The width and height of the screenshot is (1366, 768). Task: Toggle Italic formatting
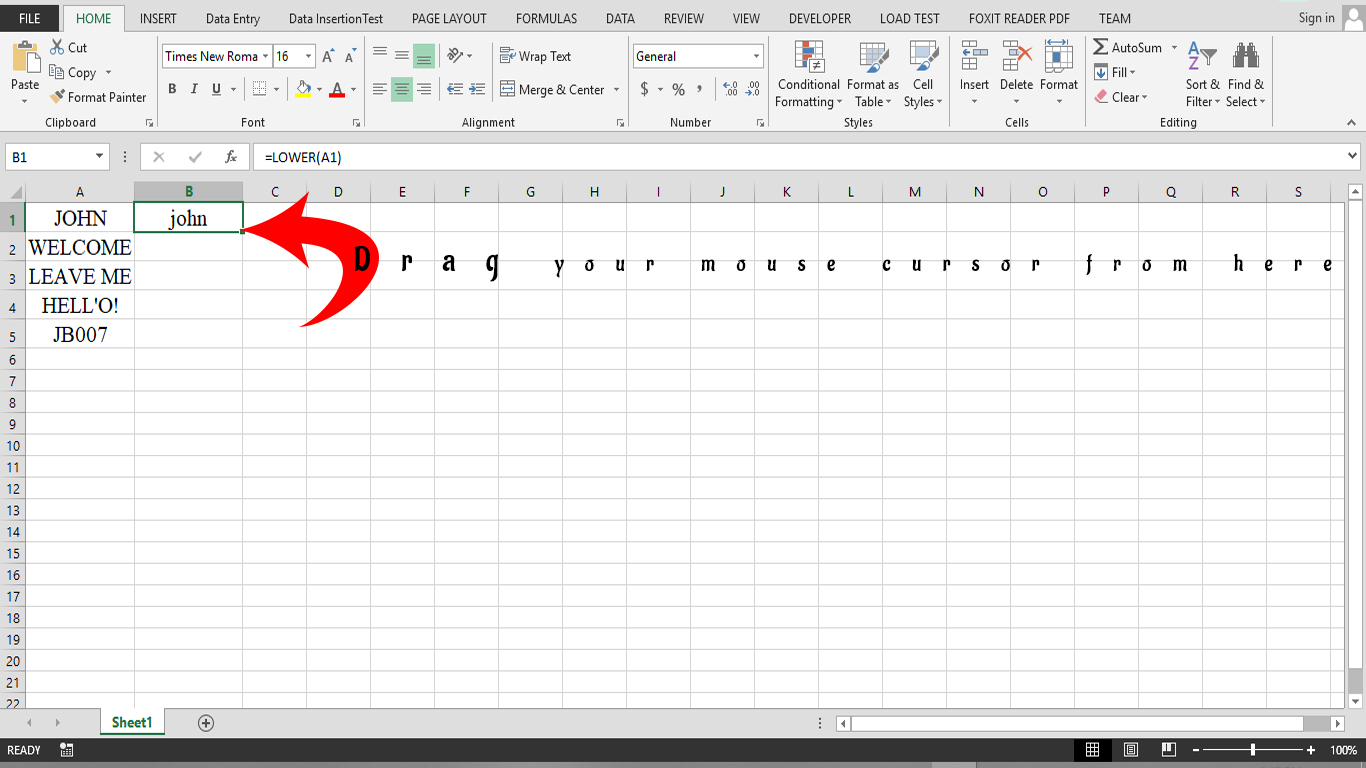[194, 89]
